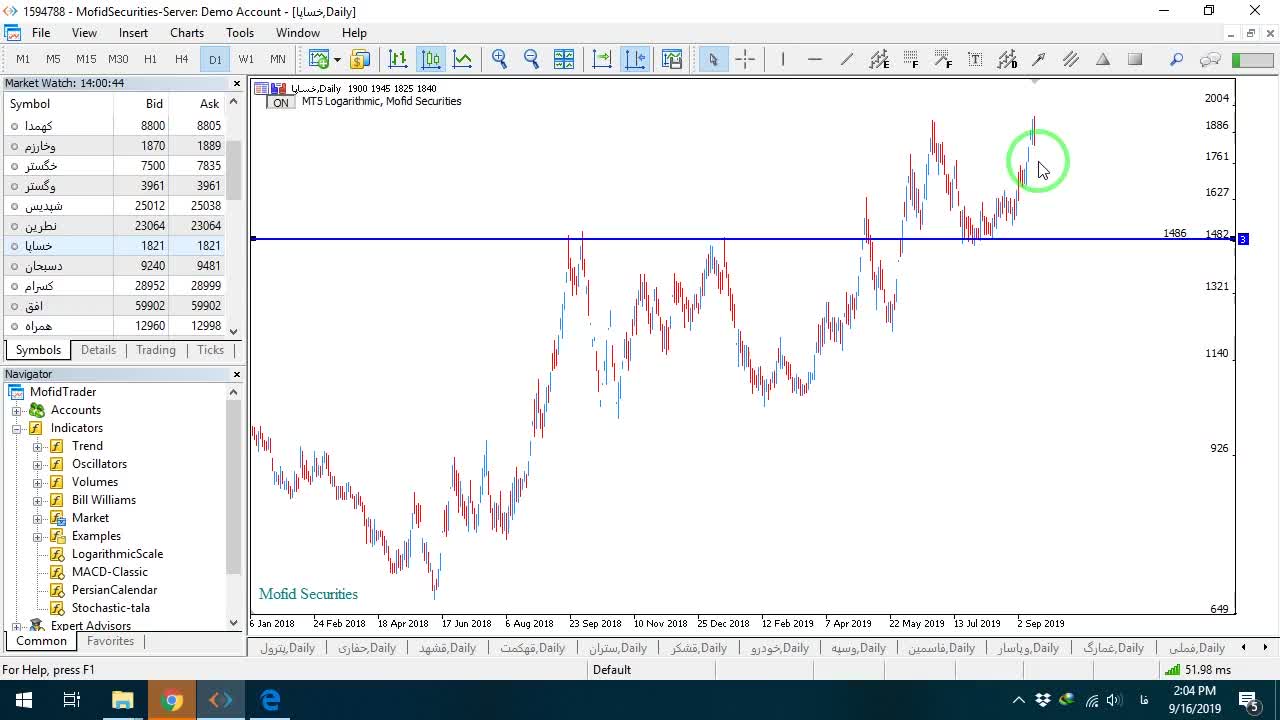
Task: Select the Fibonacci fan tool
Action: click(943, 59)
